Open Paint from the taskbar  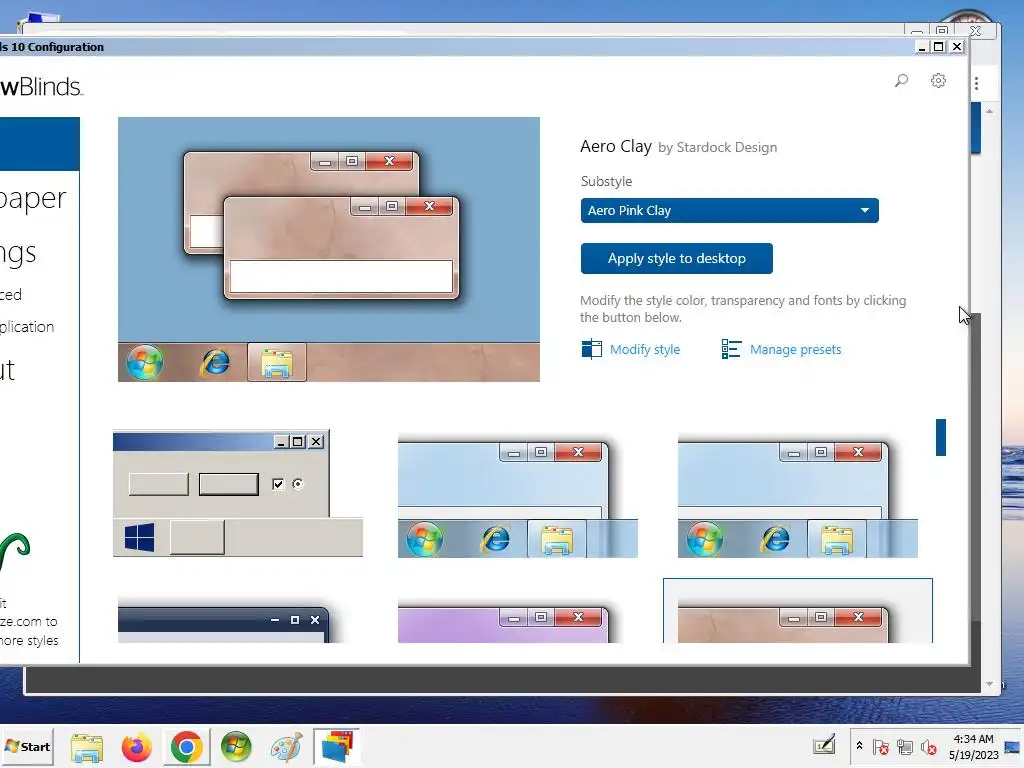pyautogui.click(x=286, y=747)
